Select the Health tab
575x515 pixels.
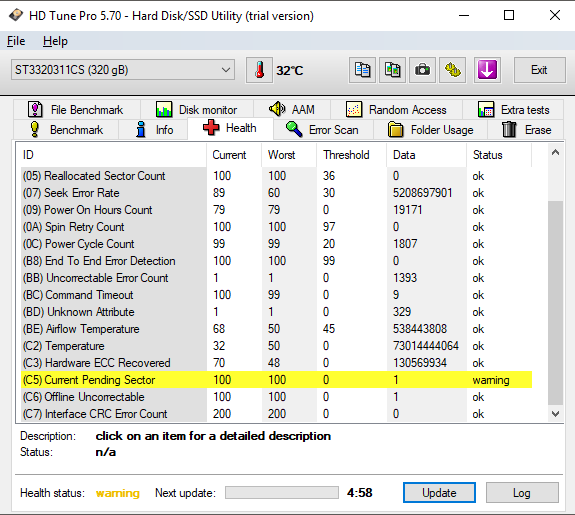click(x=230, y=128)
